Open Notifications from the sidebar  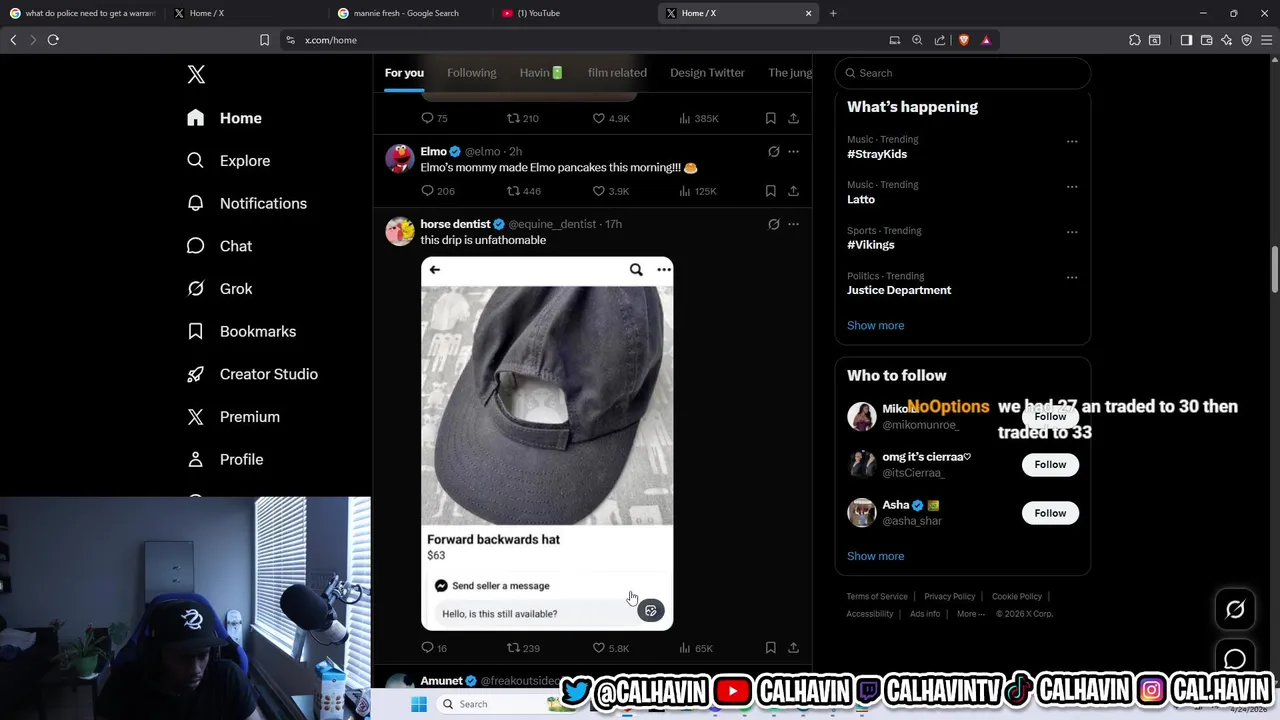[x=247, y=203]
